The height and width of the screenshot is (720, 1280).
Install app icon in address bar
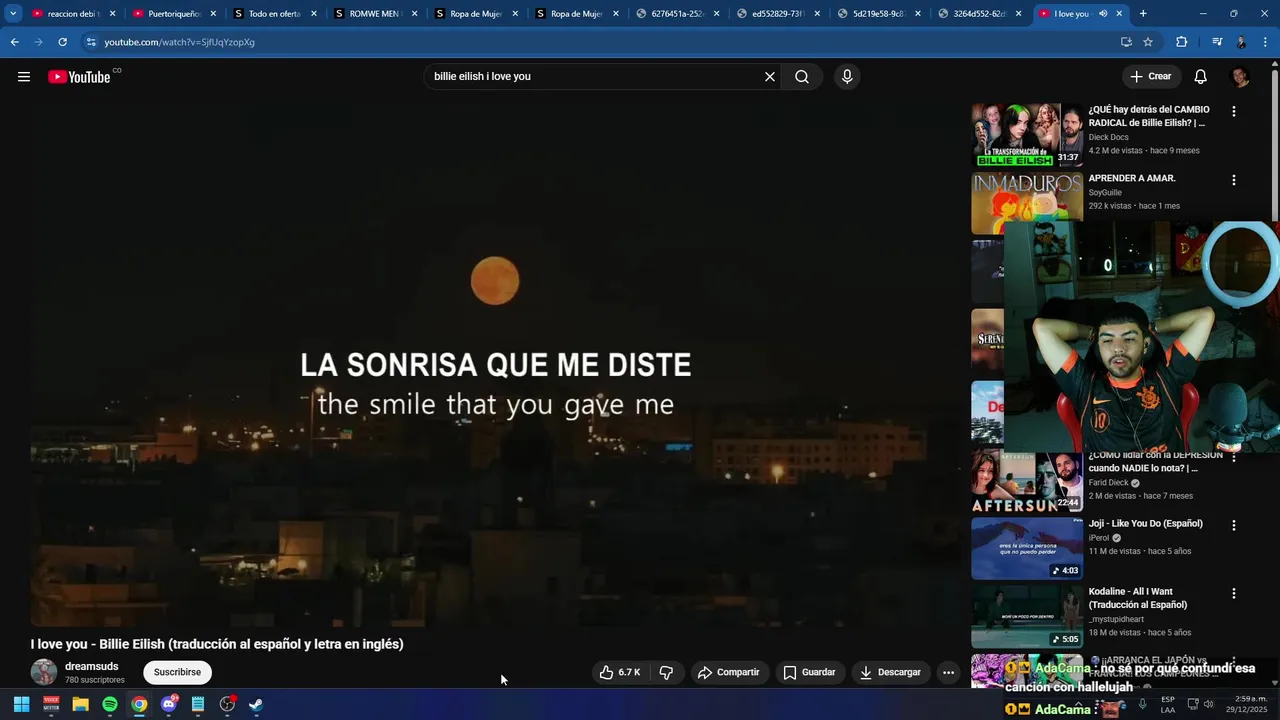coord(1126,42)
